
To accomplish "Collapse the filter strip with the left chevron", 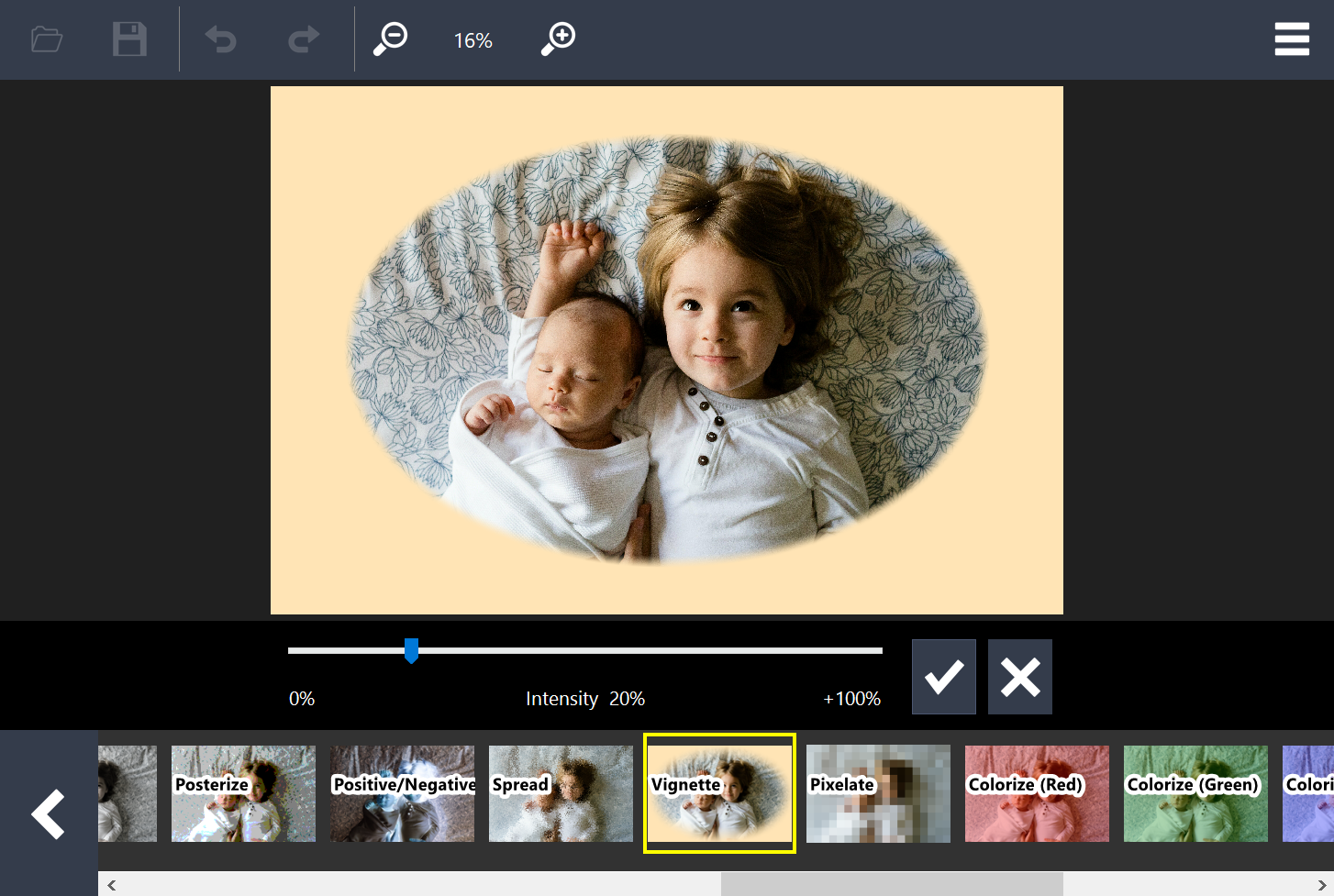I will coord(48,813).
